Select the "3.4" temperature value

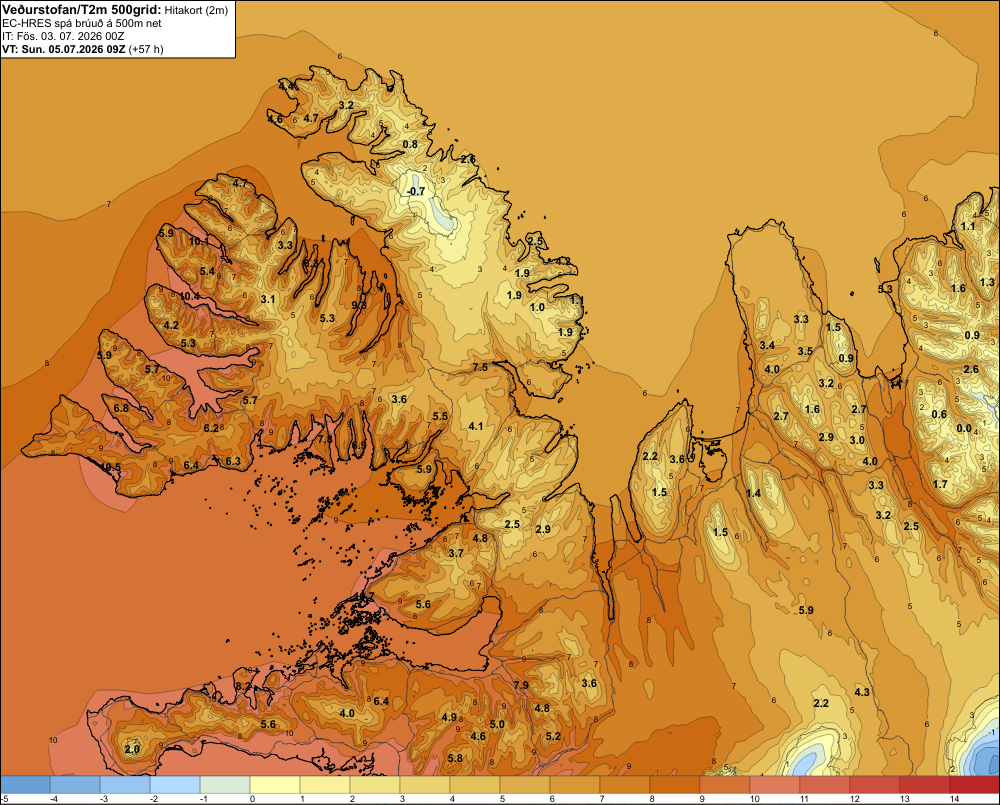pyautogui.click(x=767, y=345)
